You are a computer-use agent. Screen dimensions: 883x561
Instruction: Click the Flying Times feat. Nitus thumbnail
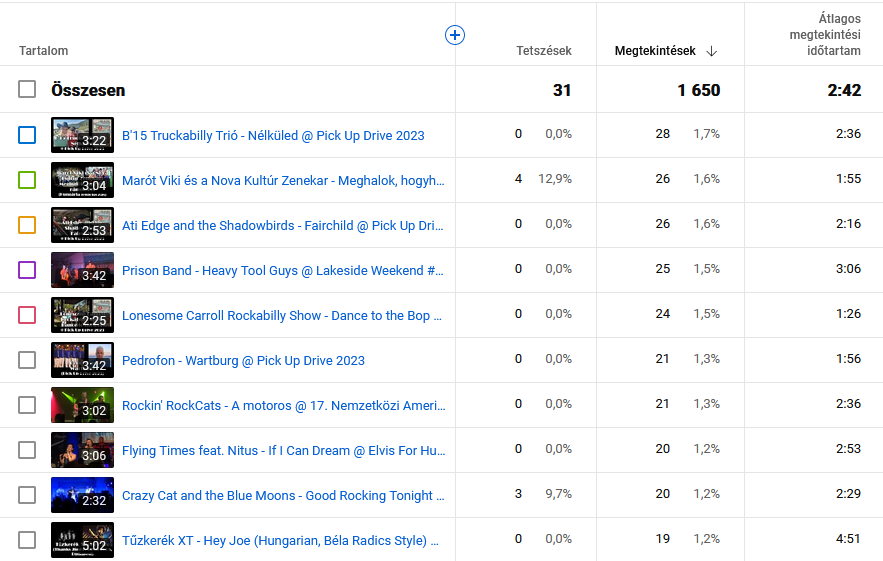pyautogui.click(x=82, y=450)
